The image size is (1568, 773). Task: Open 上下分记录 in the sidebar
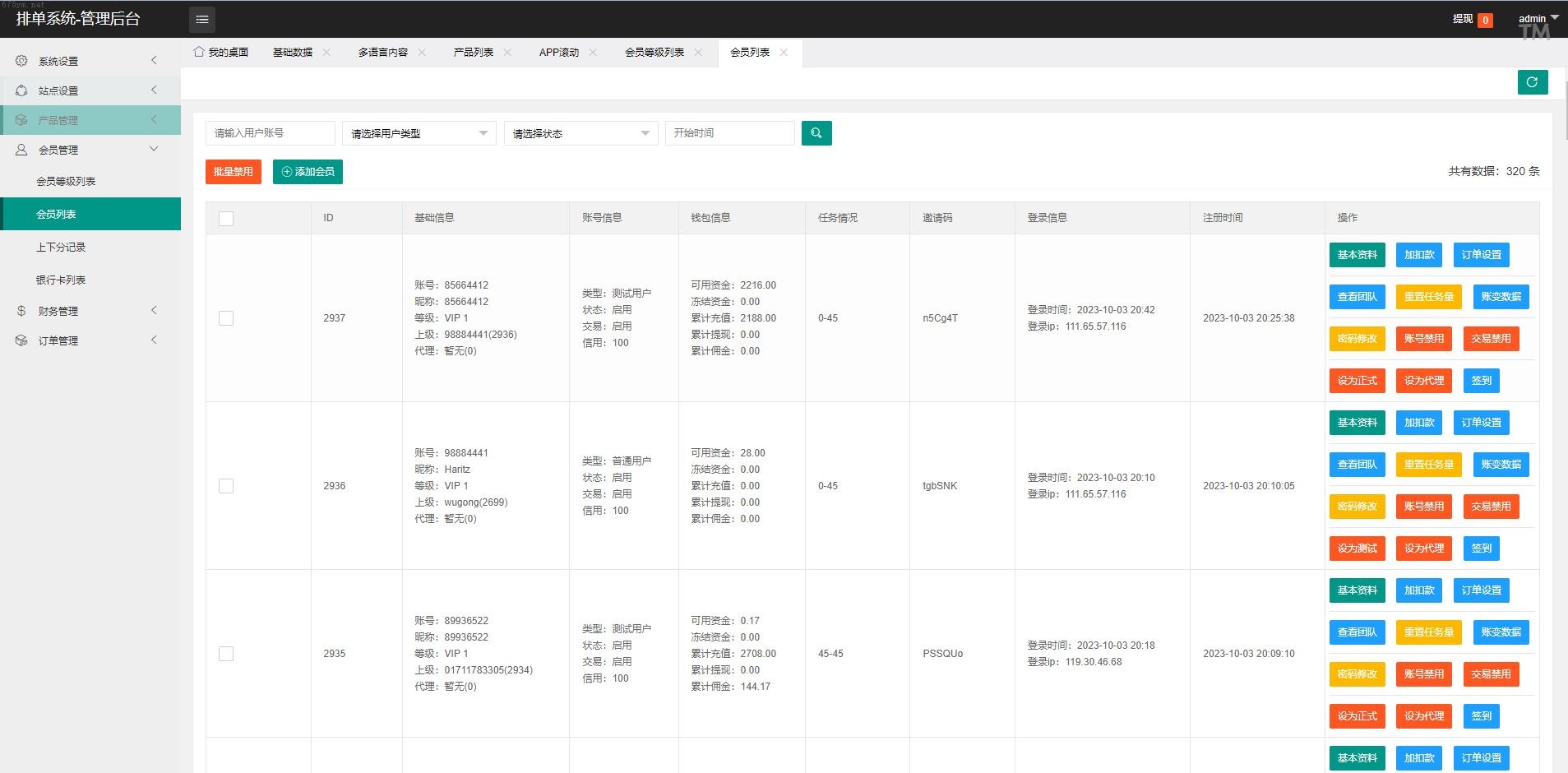click(x=61, y=247)
